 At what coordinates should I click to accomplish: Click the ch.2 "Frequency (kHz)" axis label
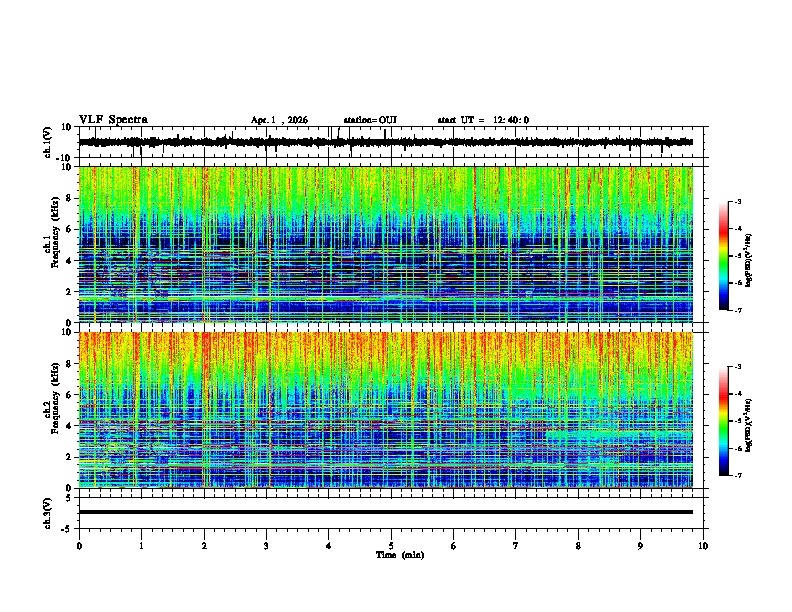[x=55, y=398]
